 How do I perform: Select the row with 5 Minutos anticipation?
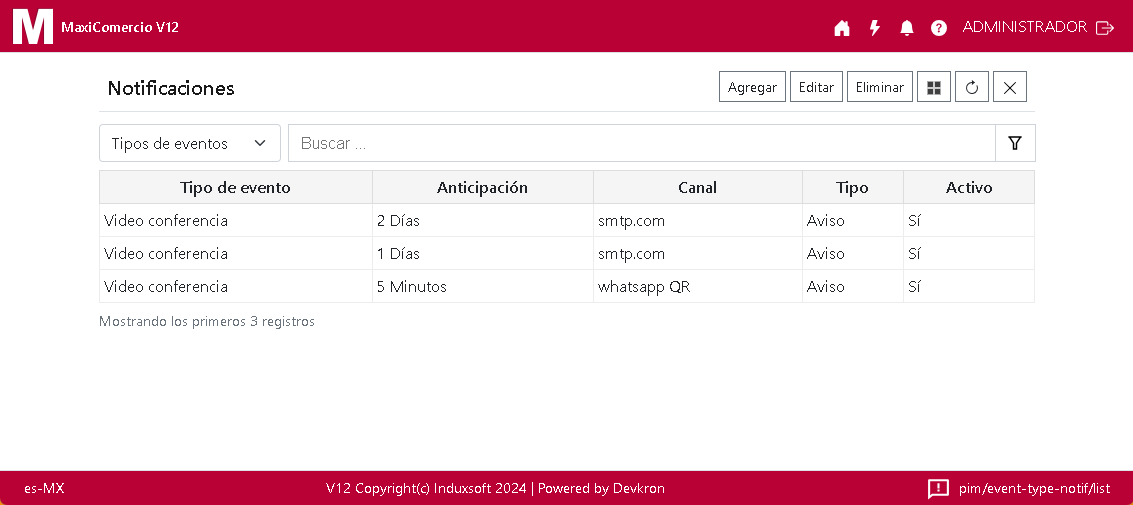482,286
